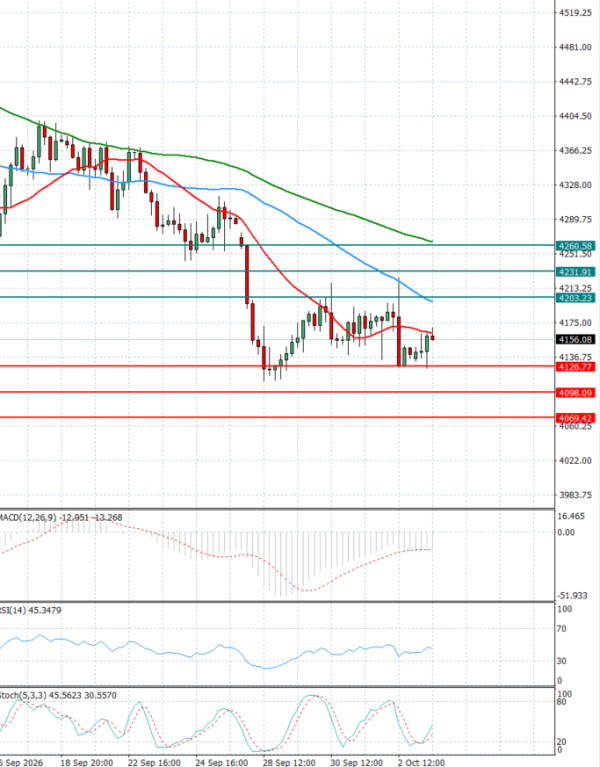Click the -51.933 MACD scale value
The width and height of the screenshot is (600, 767).
pyautogui.click(x=572, y=595)
